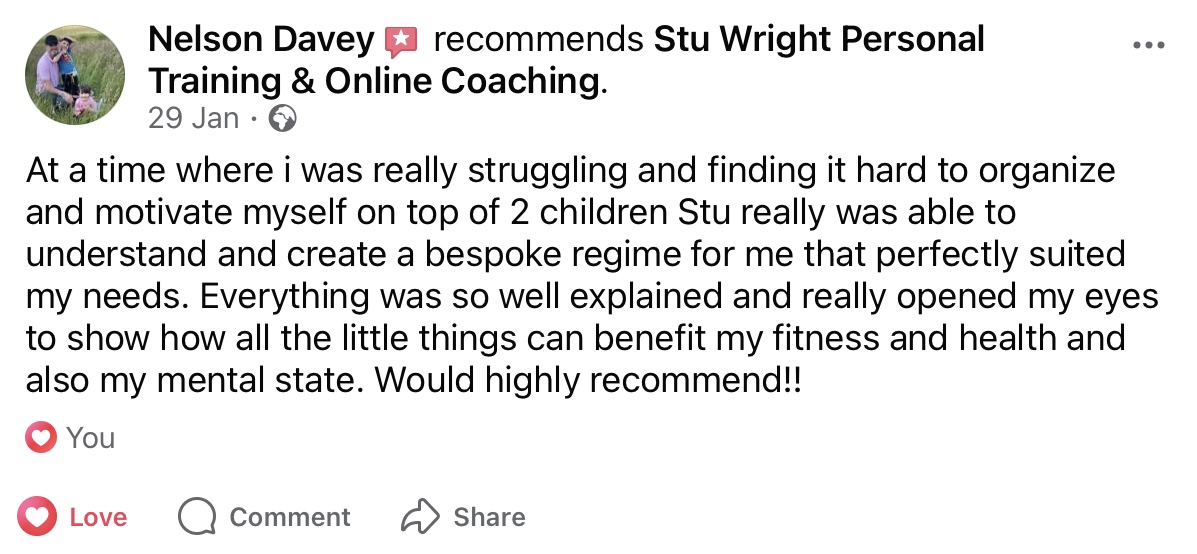The height and width of the screenshot is (554, 1197).
Task: Toggle the Love heart icon off
Action: [38, 517]
